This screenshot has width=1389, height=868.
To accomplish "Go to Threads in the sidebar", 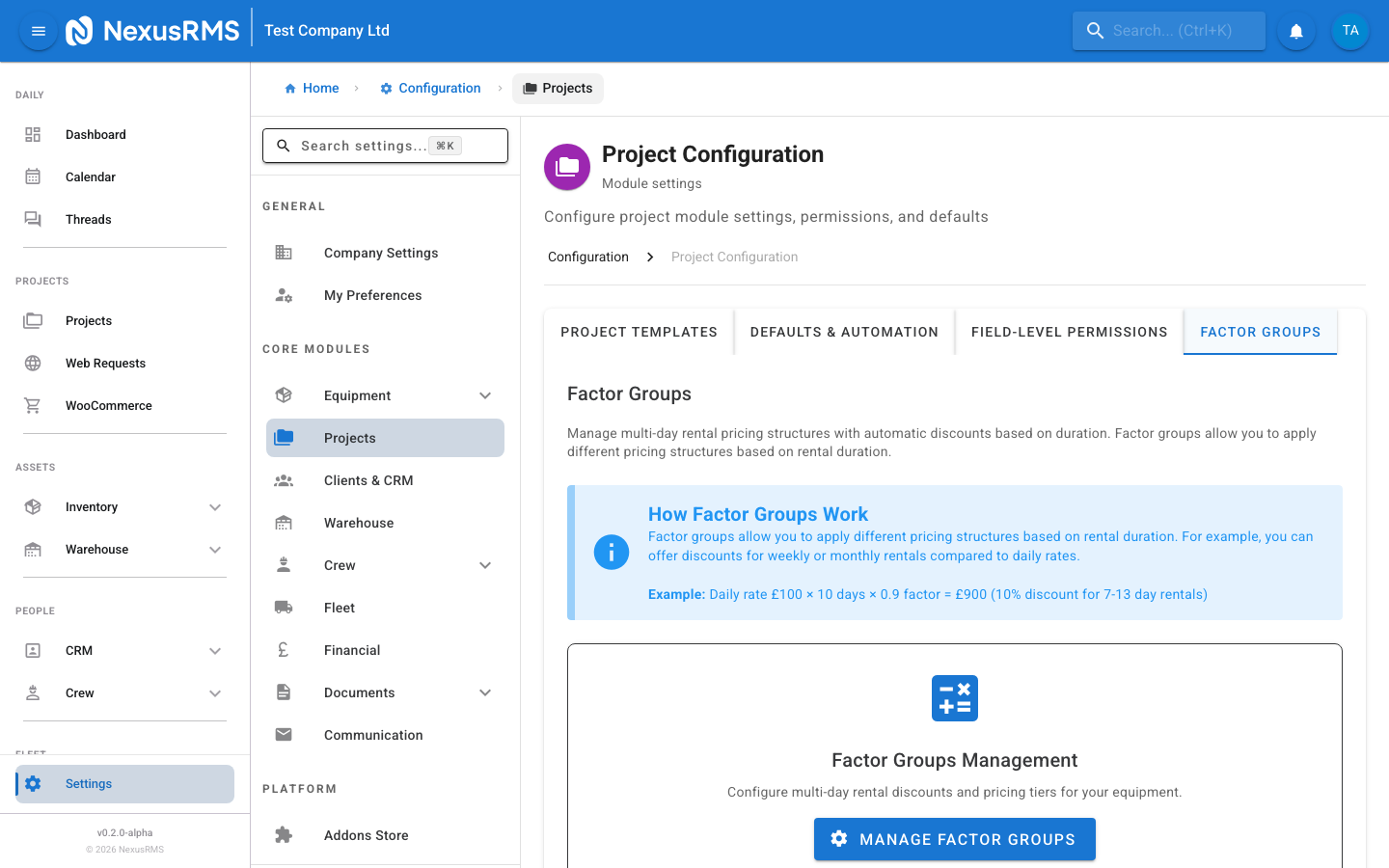I will tap(89, 220).
